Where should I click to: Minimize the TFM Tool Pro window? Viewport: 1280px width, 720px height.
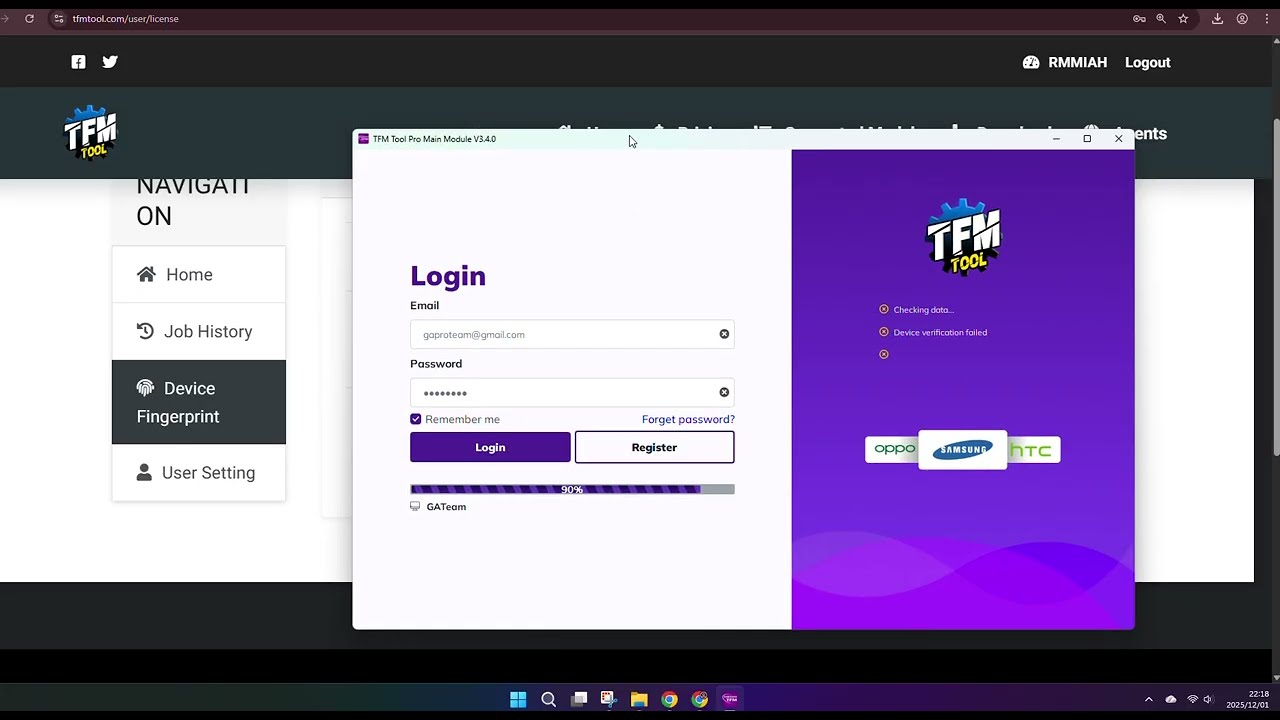click(x=1056, y=139)
